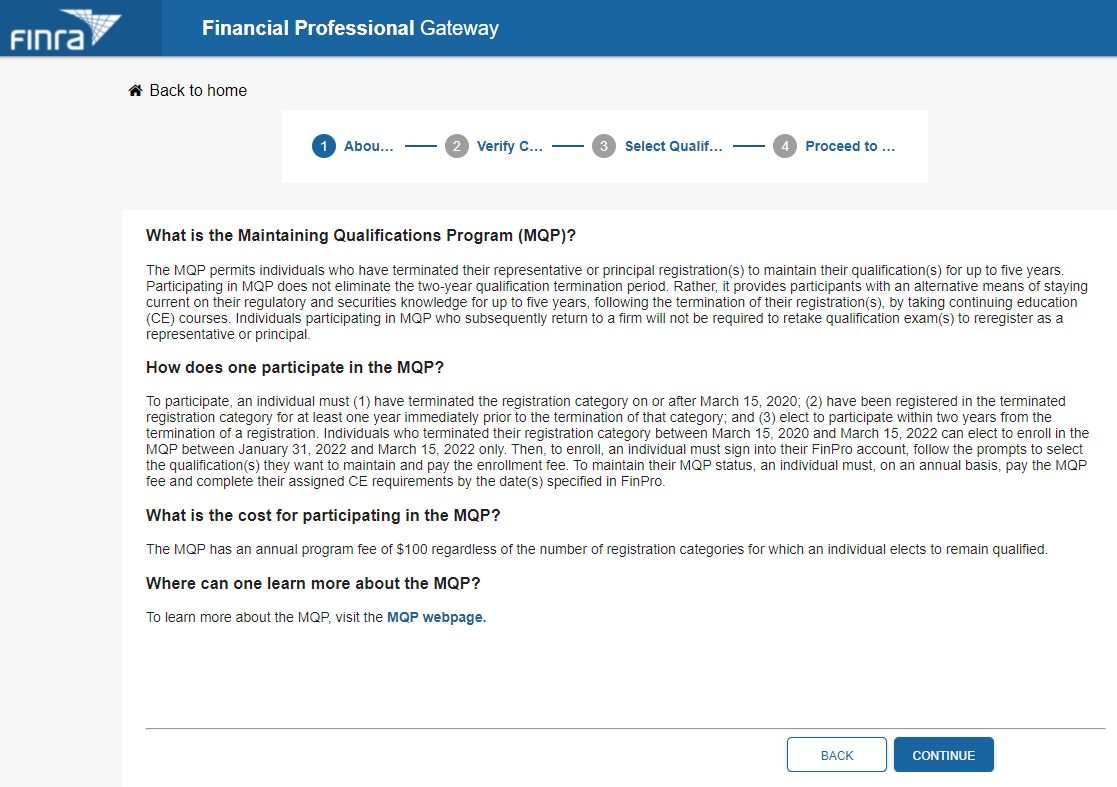This screenshot has width=1117, height=787.
Task: Open the 'Proceed to ...' step label
Action: tap(849, 146)
